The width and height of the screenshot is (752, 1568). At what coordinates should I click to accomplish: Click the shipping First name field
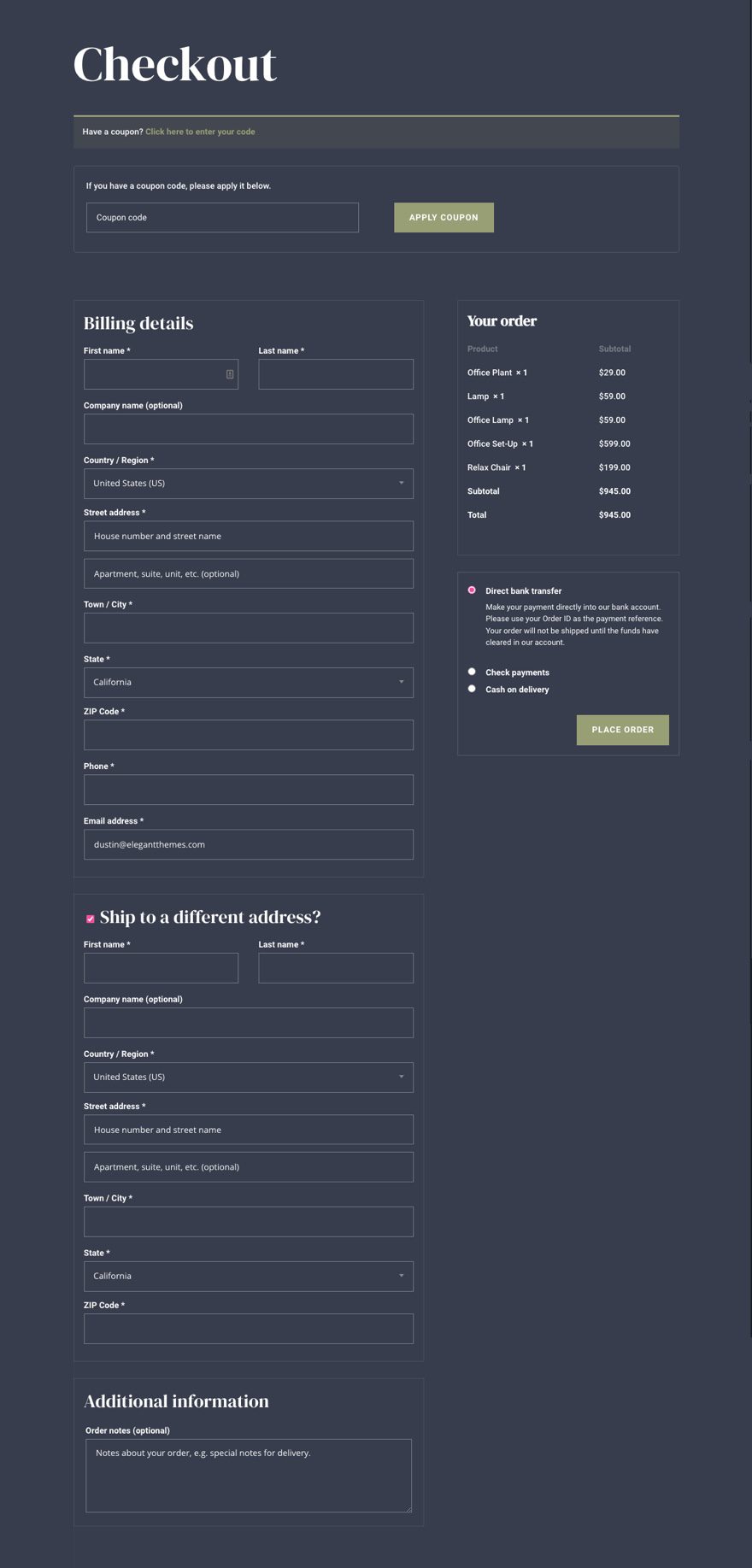pyautogui.click(x=161, y=968)
